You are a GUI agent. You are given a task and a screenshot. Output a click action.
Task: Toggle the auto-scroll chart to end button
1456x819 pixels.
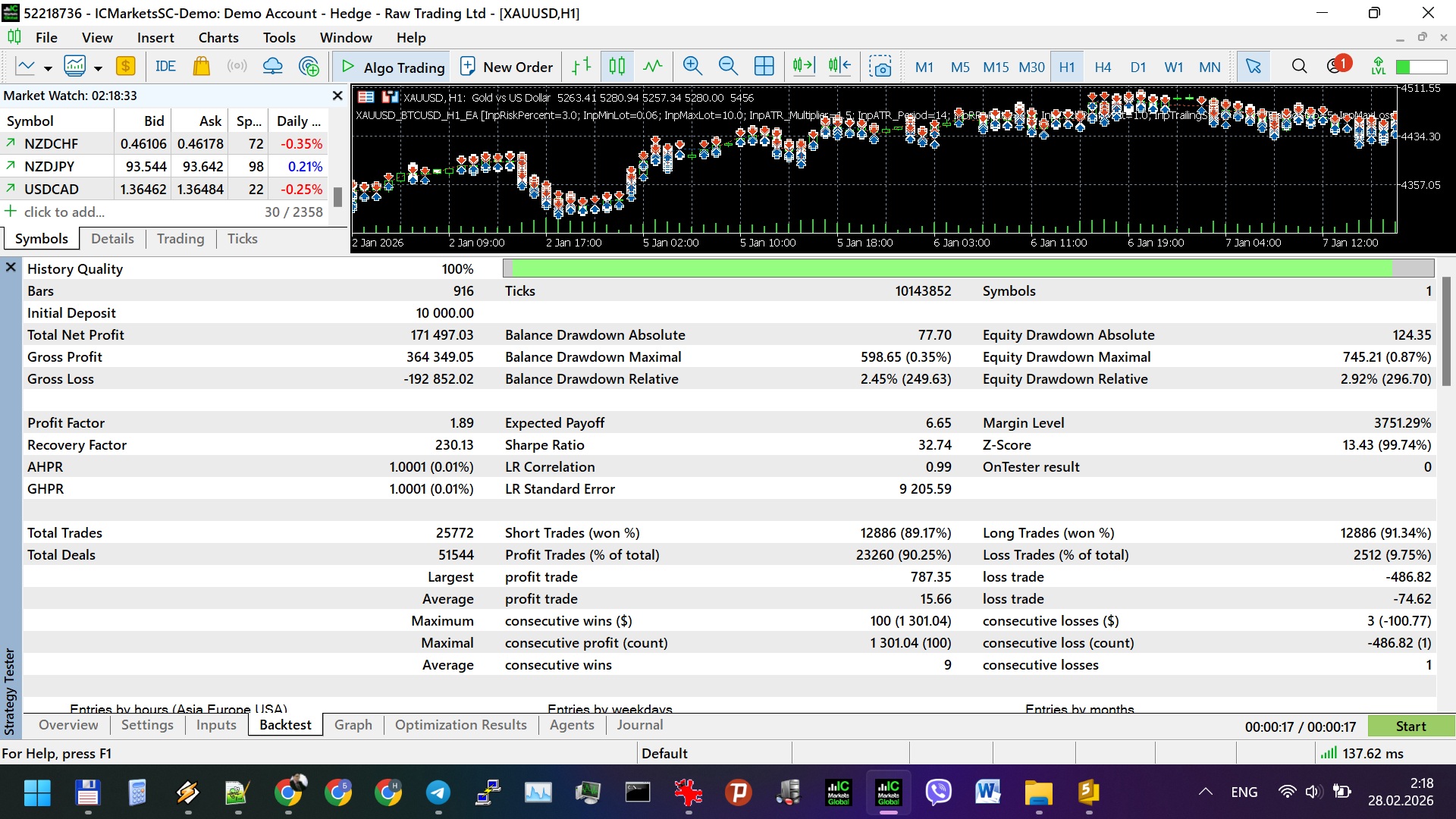click(803, 67)
